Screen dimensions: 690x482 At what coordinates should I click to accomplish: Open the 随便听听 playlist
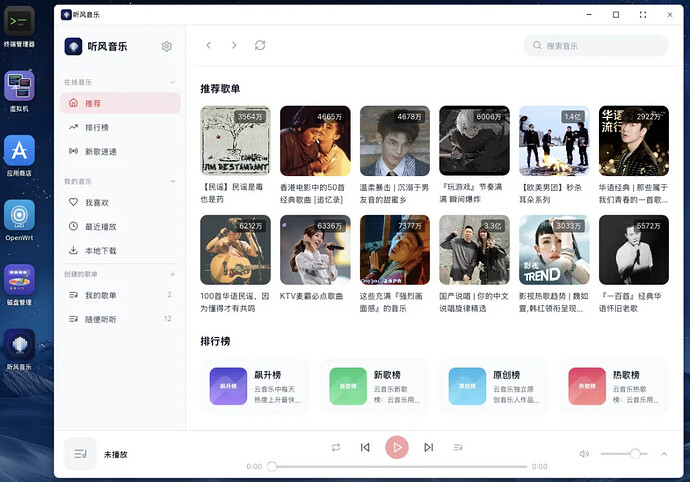100,319
